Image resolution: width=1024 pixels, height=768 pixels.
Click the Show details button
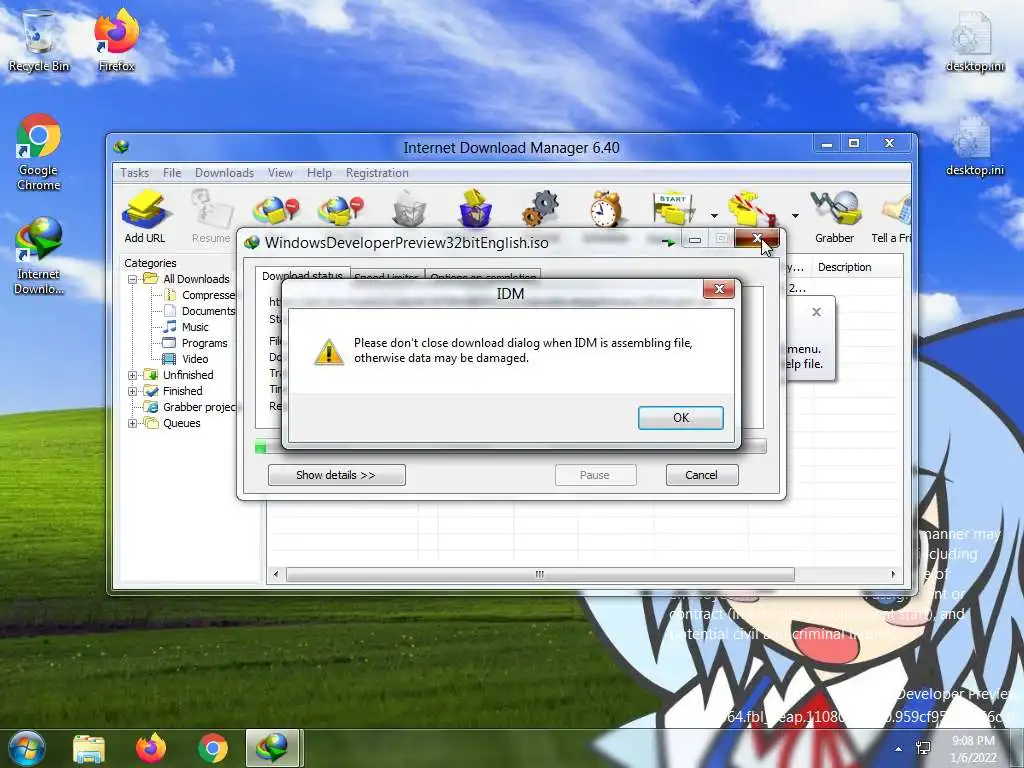(x=336, y=475)
